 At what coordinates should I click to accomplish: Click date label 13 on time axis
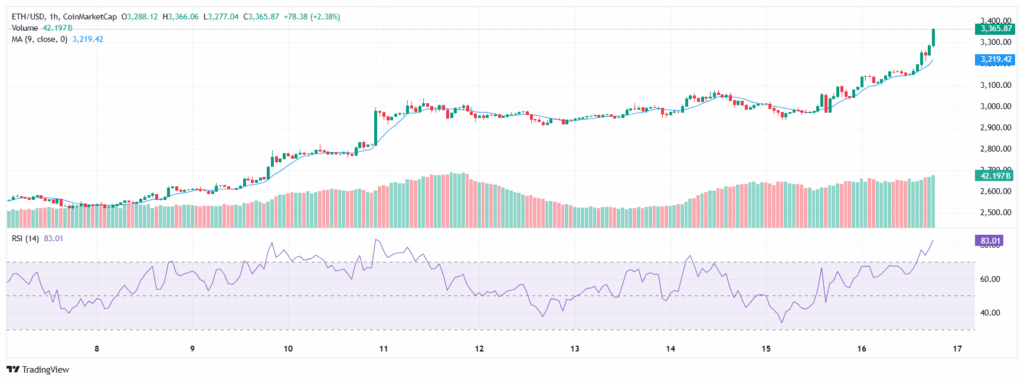tap(575, 349)
